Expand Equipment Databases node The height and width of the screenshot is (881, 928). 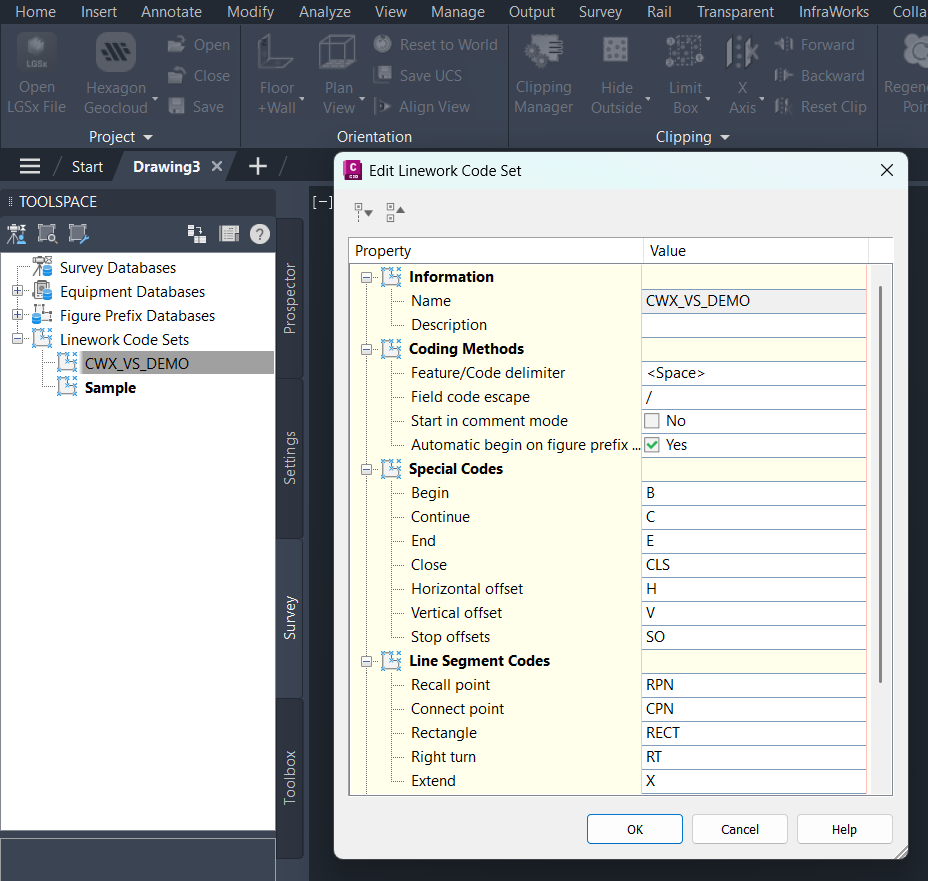point(17,291)
